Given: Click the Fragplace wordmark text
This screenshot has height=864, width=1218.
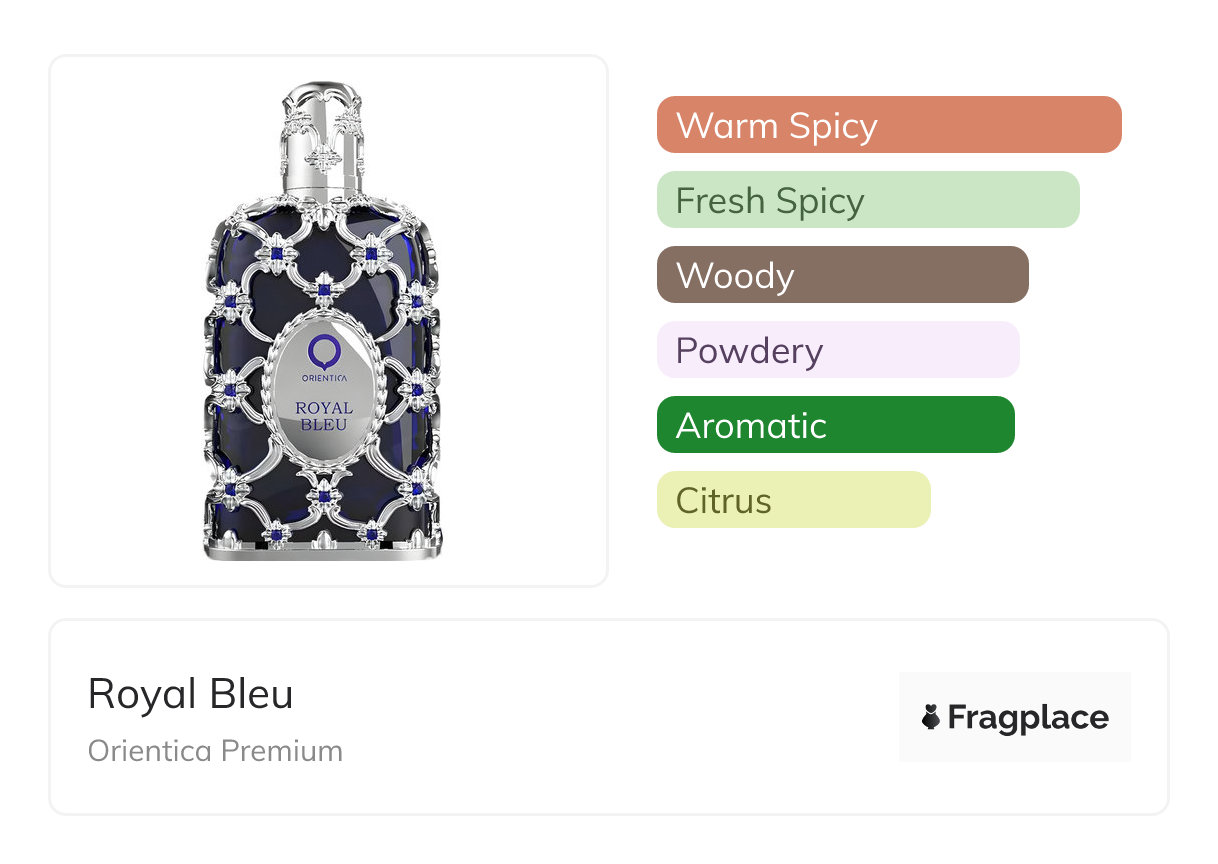Looking at the screenshot, I should point(1028,717).
